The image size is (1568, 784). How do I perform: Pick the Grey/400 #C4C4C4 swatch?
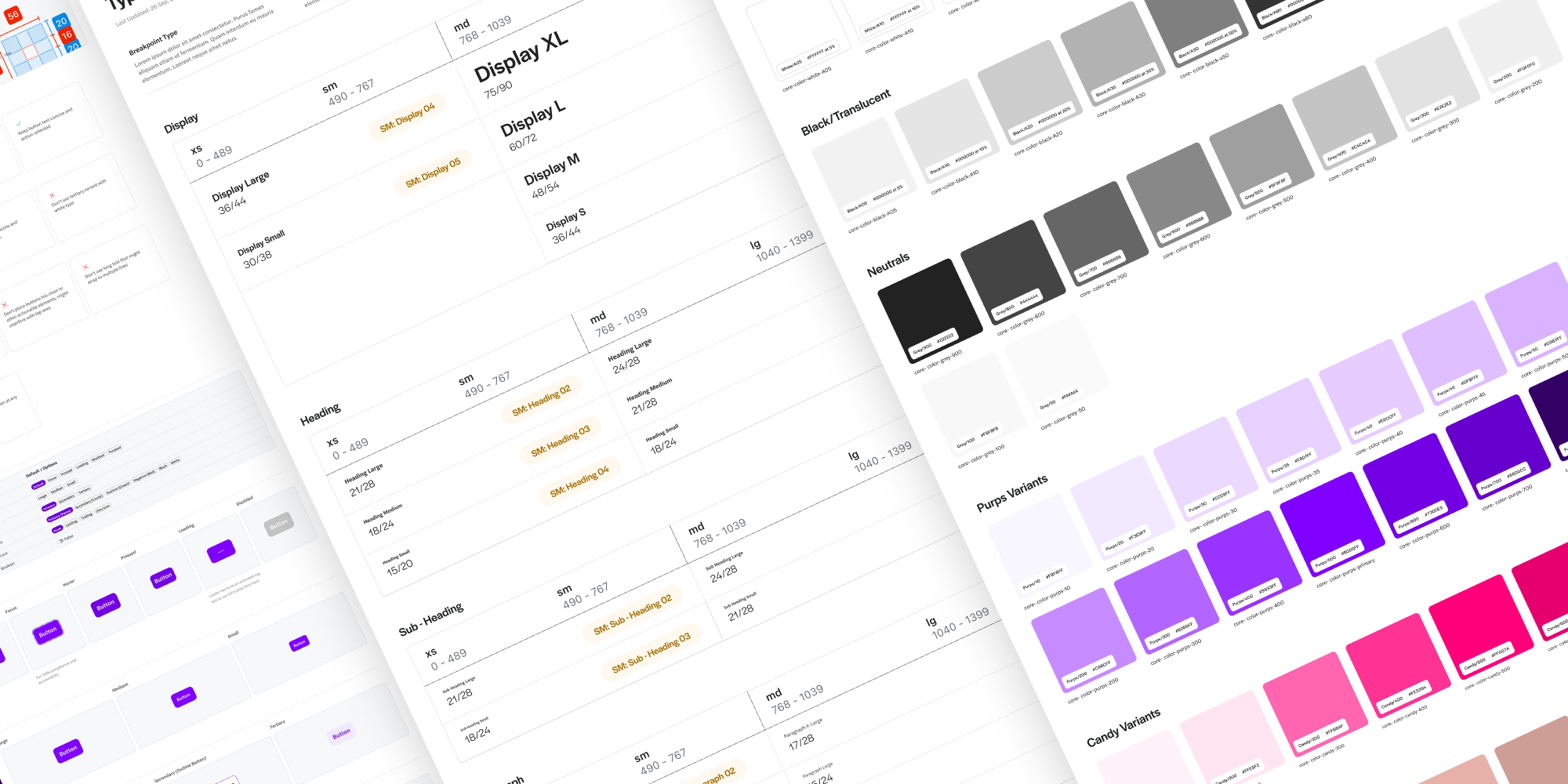(x=1345, y=116)
